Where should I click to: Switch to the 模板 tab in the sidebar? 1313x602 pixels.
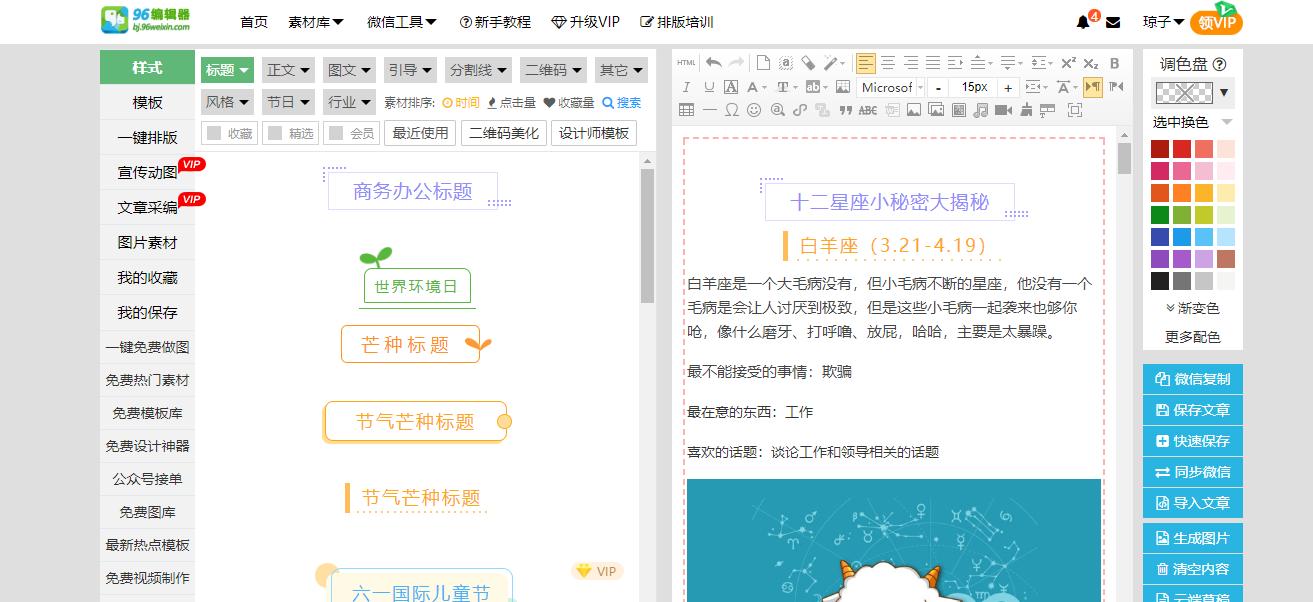click(x=147, y=101)
